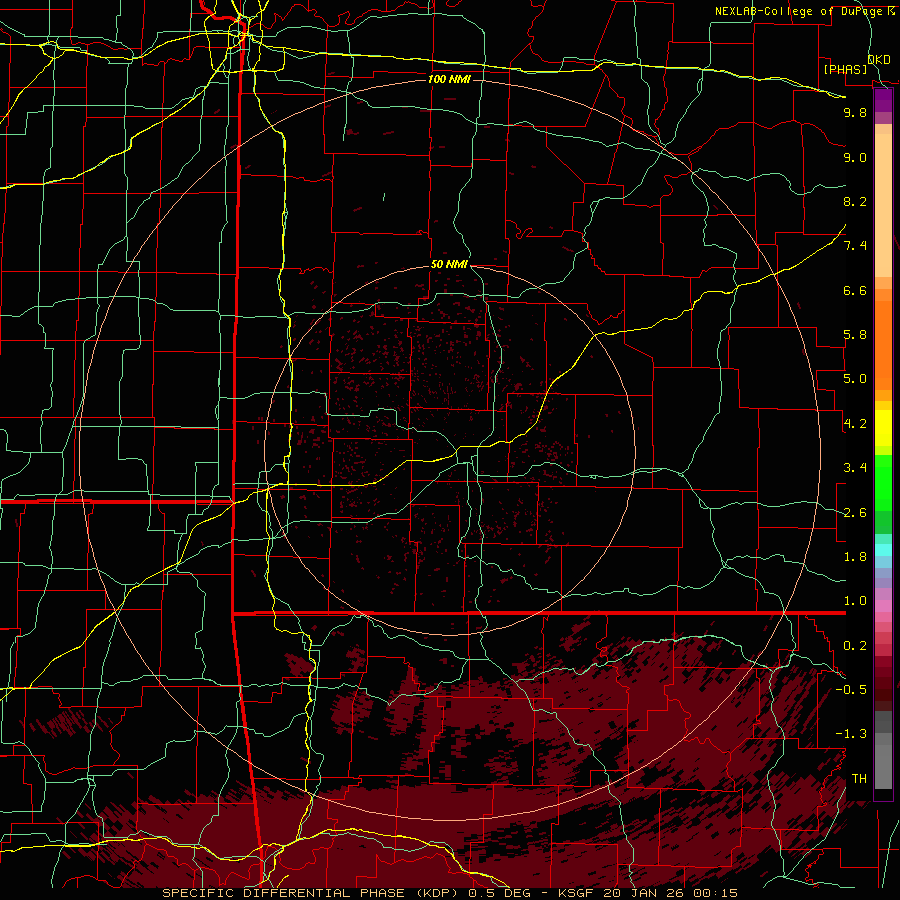Click the 6.6 value on the color scale
Viewport: 900px width, 900px height.
855,290
